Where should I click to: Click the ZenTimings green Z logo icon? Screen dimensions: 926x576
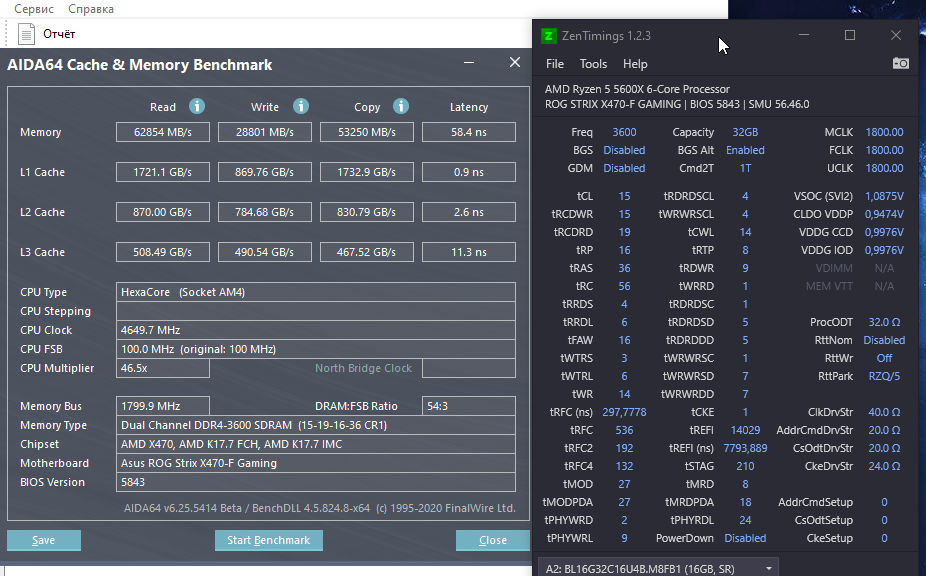548,36
